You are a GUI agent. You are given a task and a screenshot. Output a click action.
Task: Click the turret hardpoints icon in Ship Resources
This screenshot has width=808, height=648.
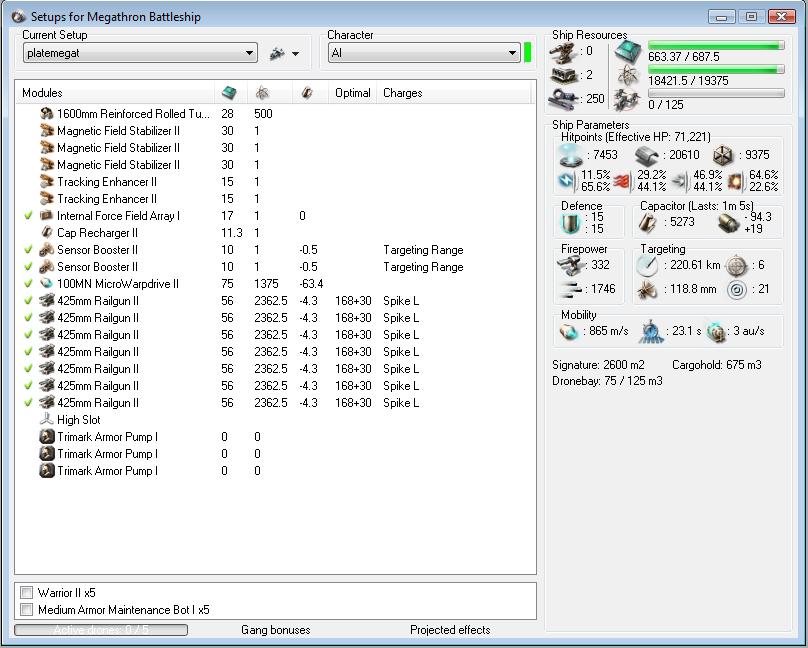click(x=563, y=52)
